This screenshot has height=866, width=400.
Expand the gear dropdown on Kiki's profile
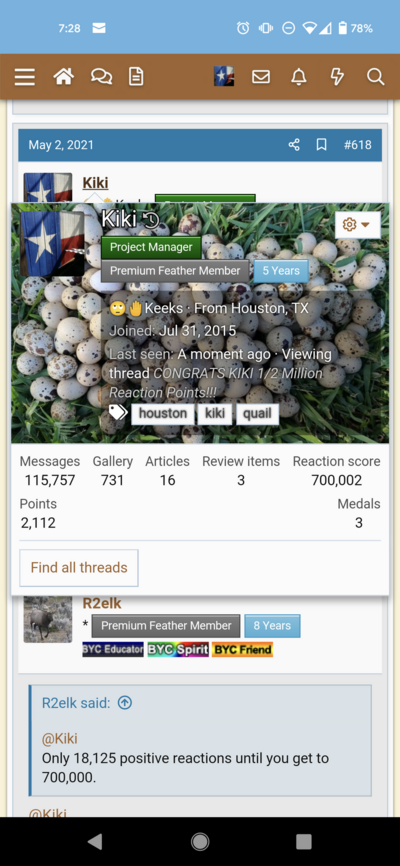pyautogui.click(x=357, y=225)
